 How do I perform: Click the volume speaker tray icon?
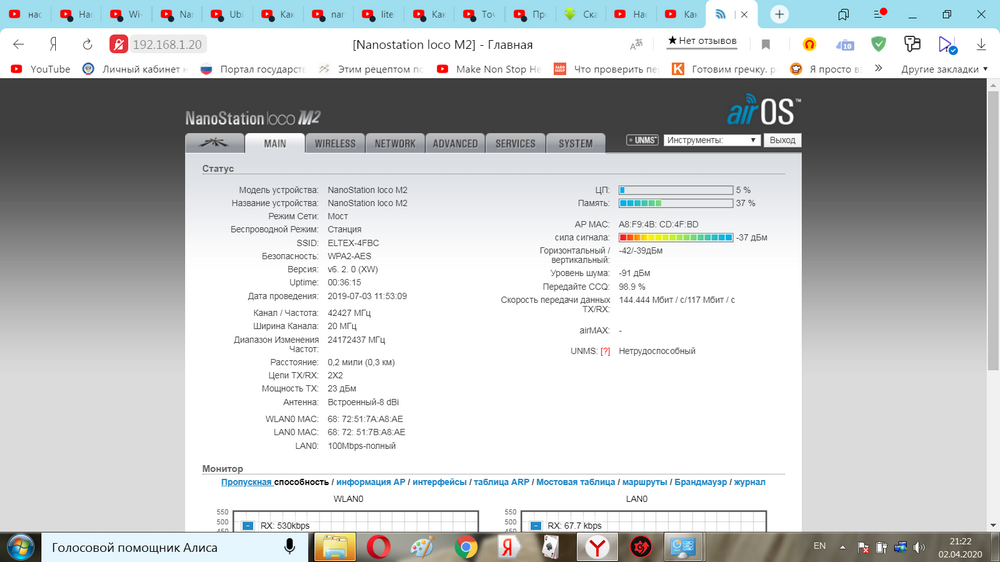tap(918, 547)
